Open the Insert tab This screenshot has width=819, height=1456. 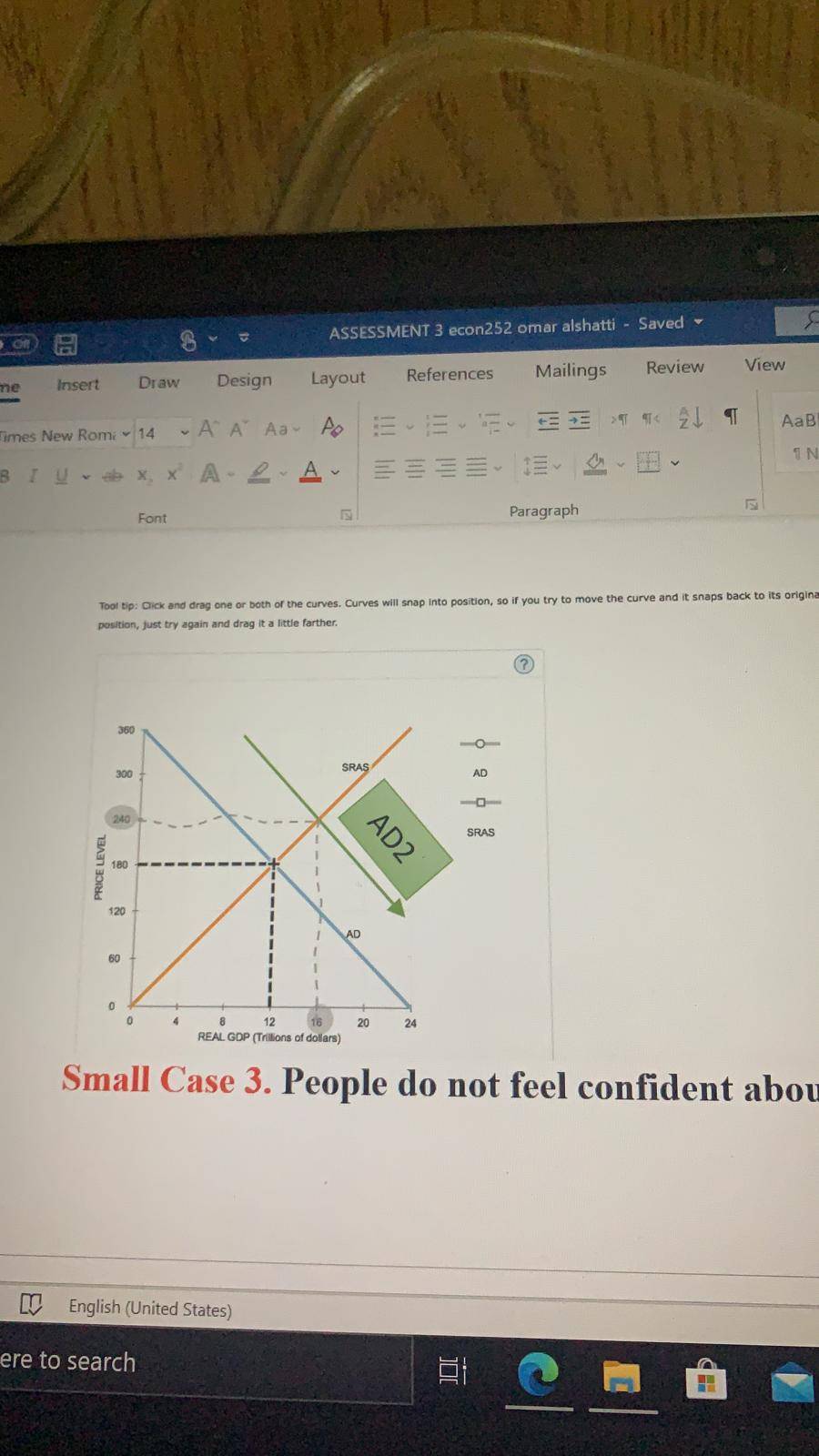click(77, 384)
